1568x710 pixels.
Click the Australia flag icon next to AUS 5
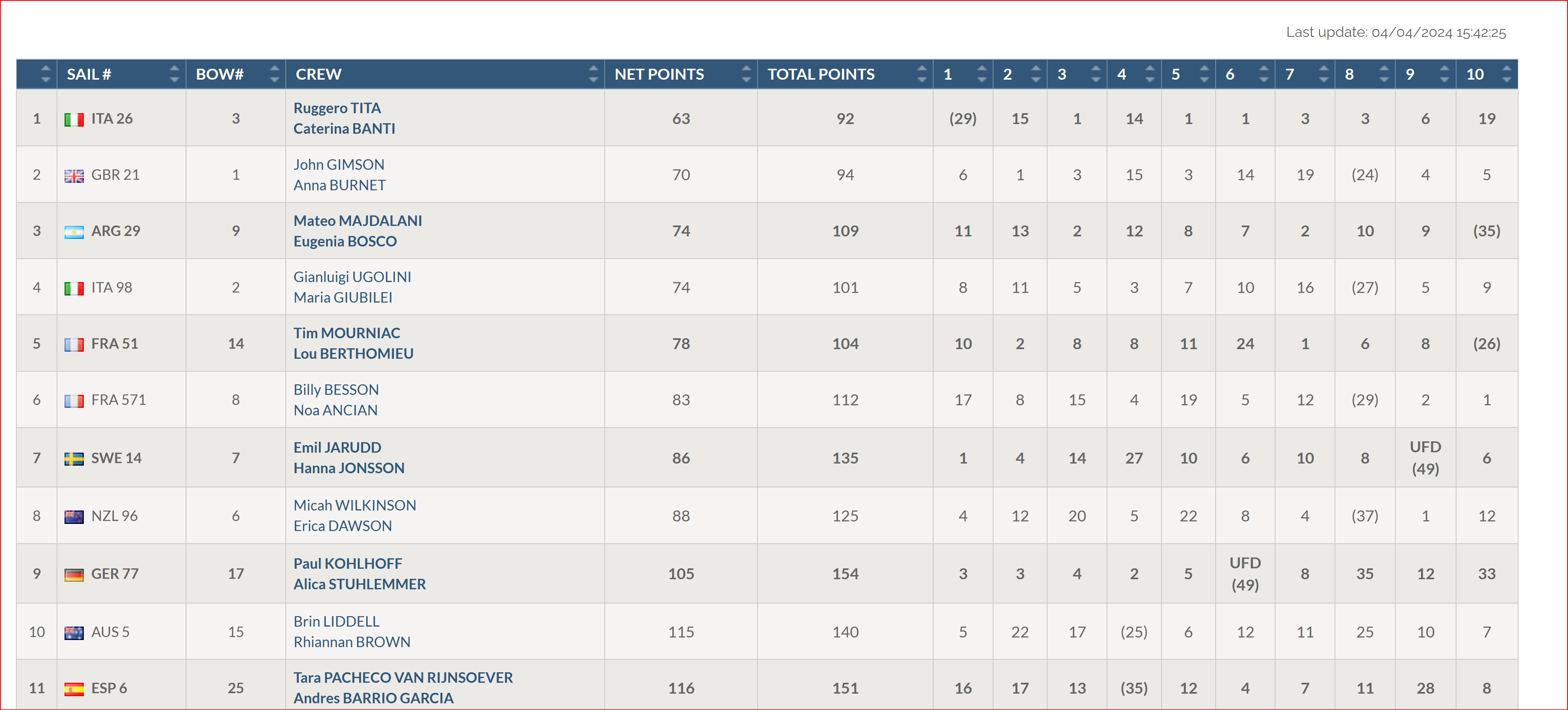point(74,632)
